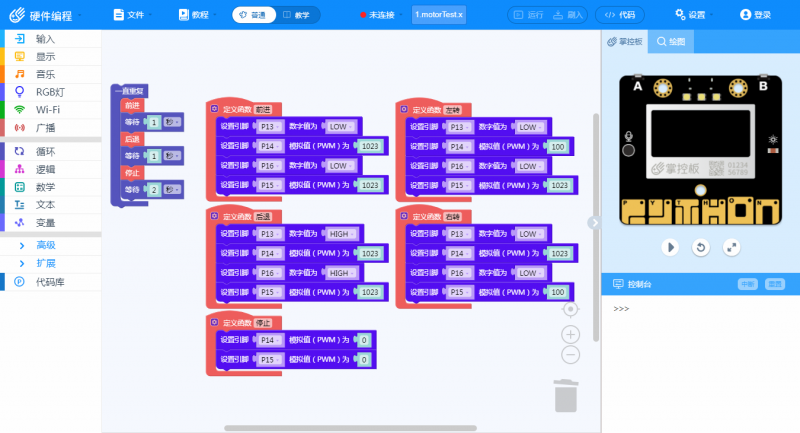The width and height of the screenshot is (800, 433).
Task: Toggle the 代码 code view
Action: point(620,15)
